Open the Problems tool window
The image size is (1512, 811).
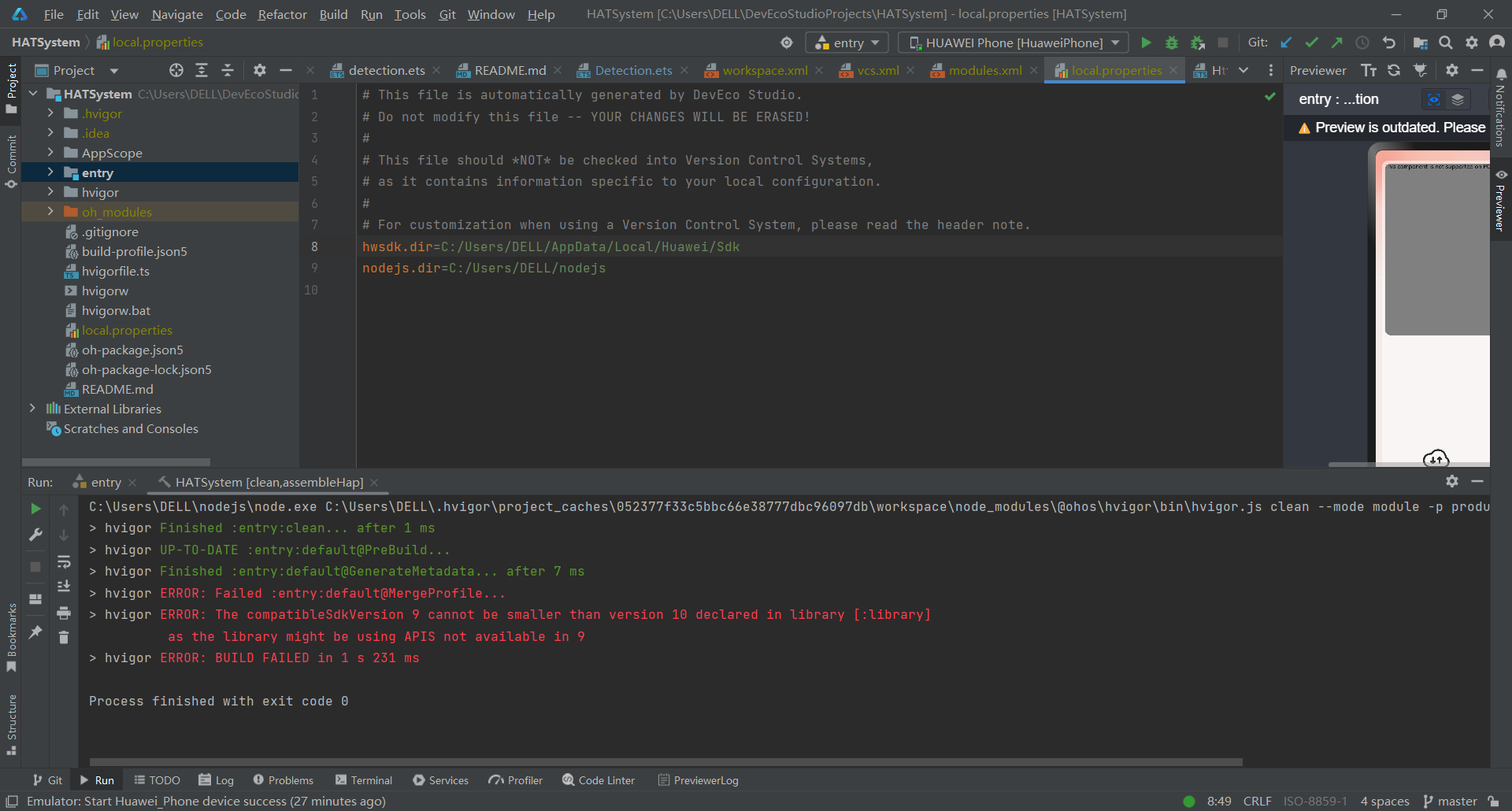283,780
